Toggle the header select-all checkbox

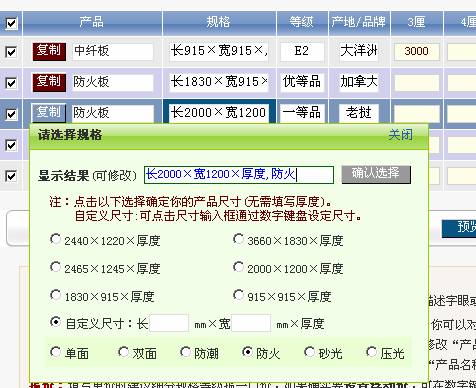tap(11, 23)
